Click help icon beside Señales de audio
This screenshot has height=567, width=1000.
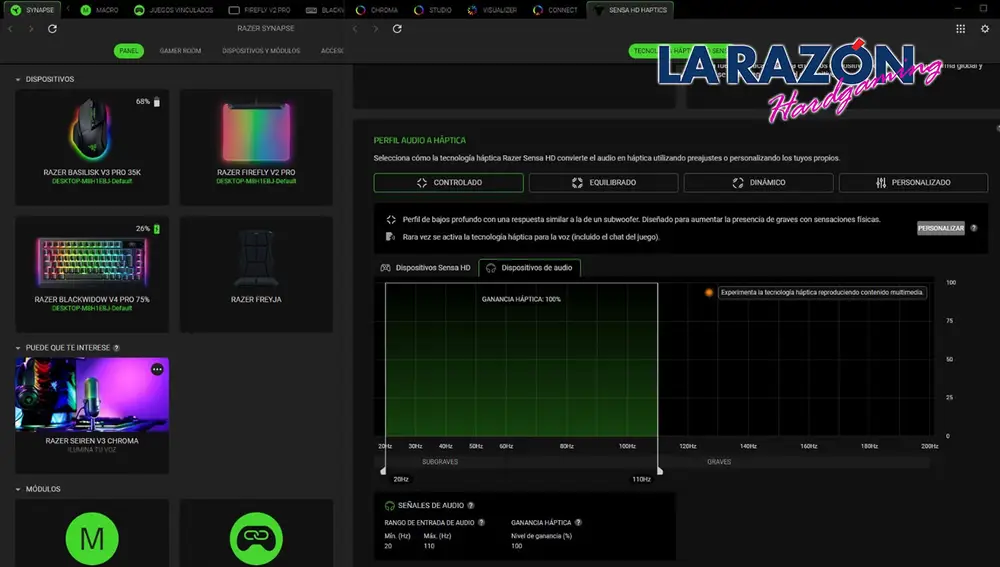471,506
